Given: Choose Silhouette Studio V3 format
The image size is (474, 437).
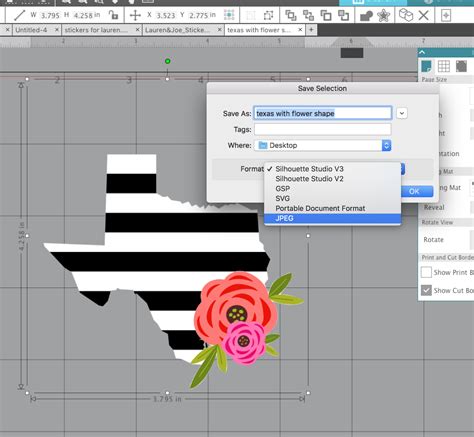Looking at the screenshot, I should point(332,169).
